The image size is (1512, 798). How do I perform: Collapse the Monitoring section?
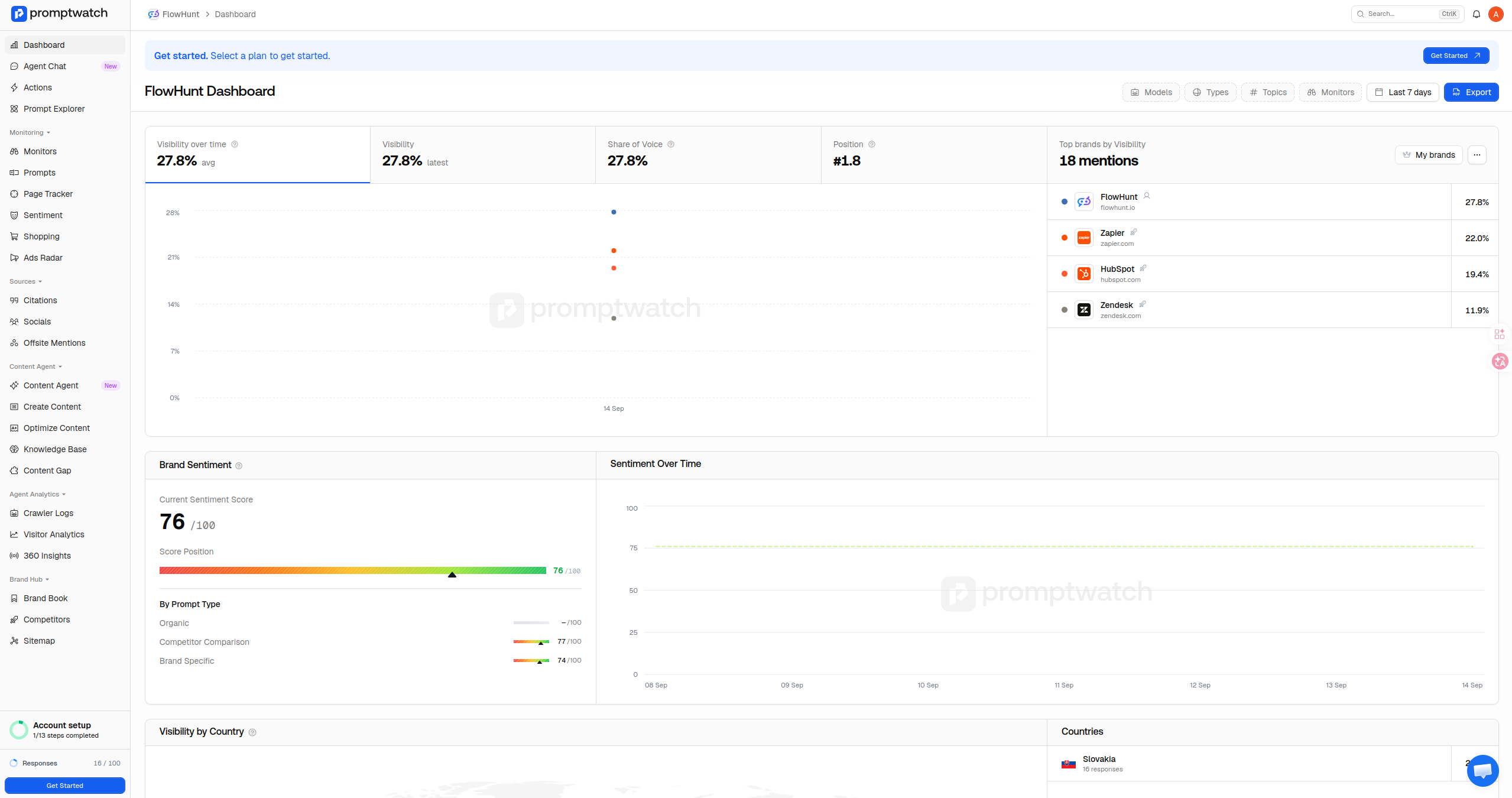[30, 132]
